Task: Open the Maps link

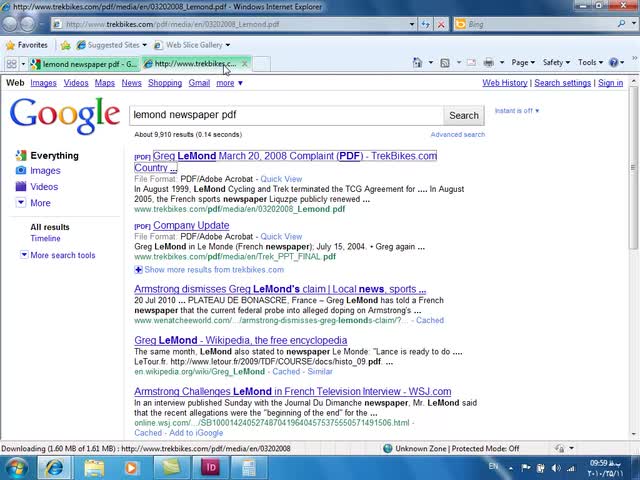Action: click(x=104, y=83)
